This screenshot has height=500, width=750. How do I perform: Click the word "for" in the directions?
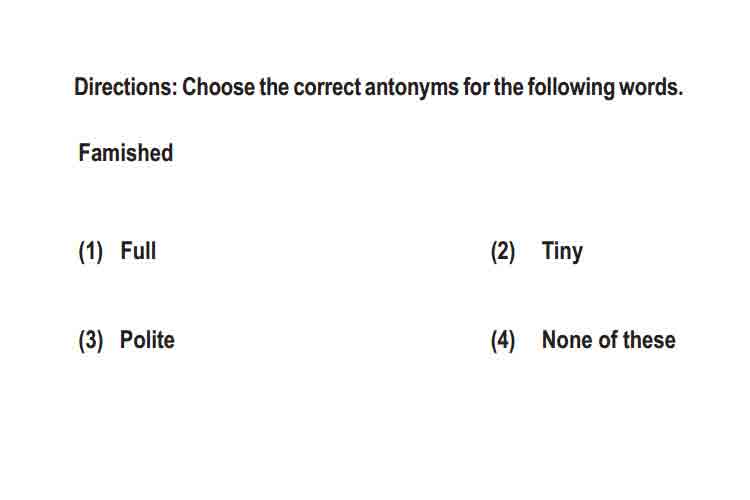475,87
